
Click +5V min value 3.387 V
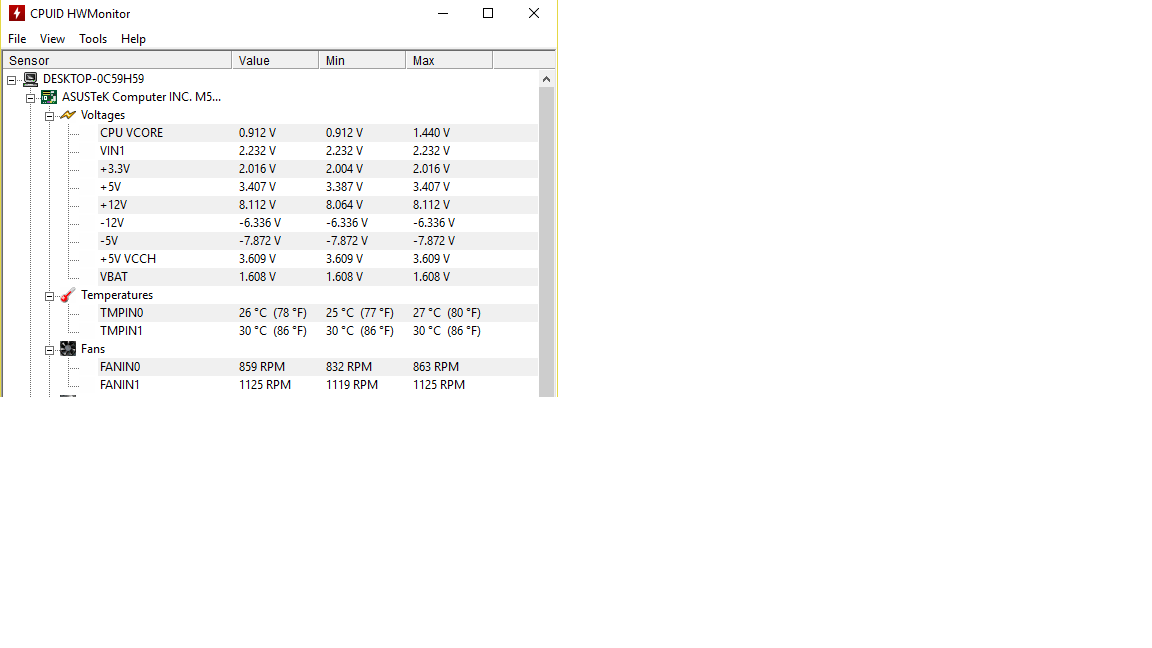pyautogui.click(x=345, y=187)
